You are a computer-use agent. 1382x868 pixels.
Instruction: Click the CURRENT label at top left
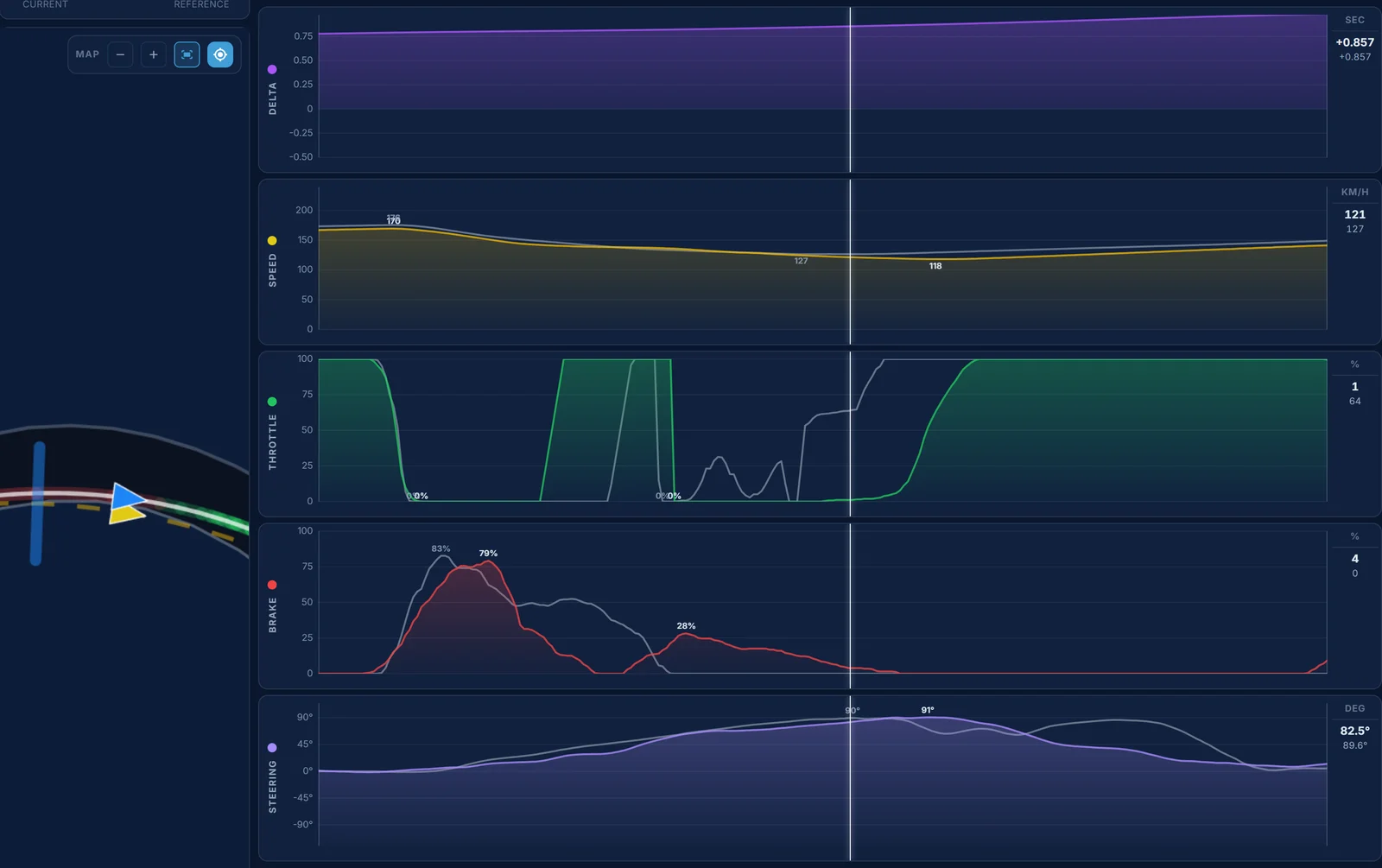pos(45,4)
